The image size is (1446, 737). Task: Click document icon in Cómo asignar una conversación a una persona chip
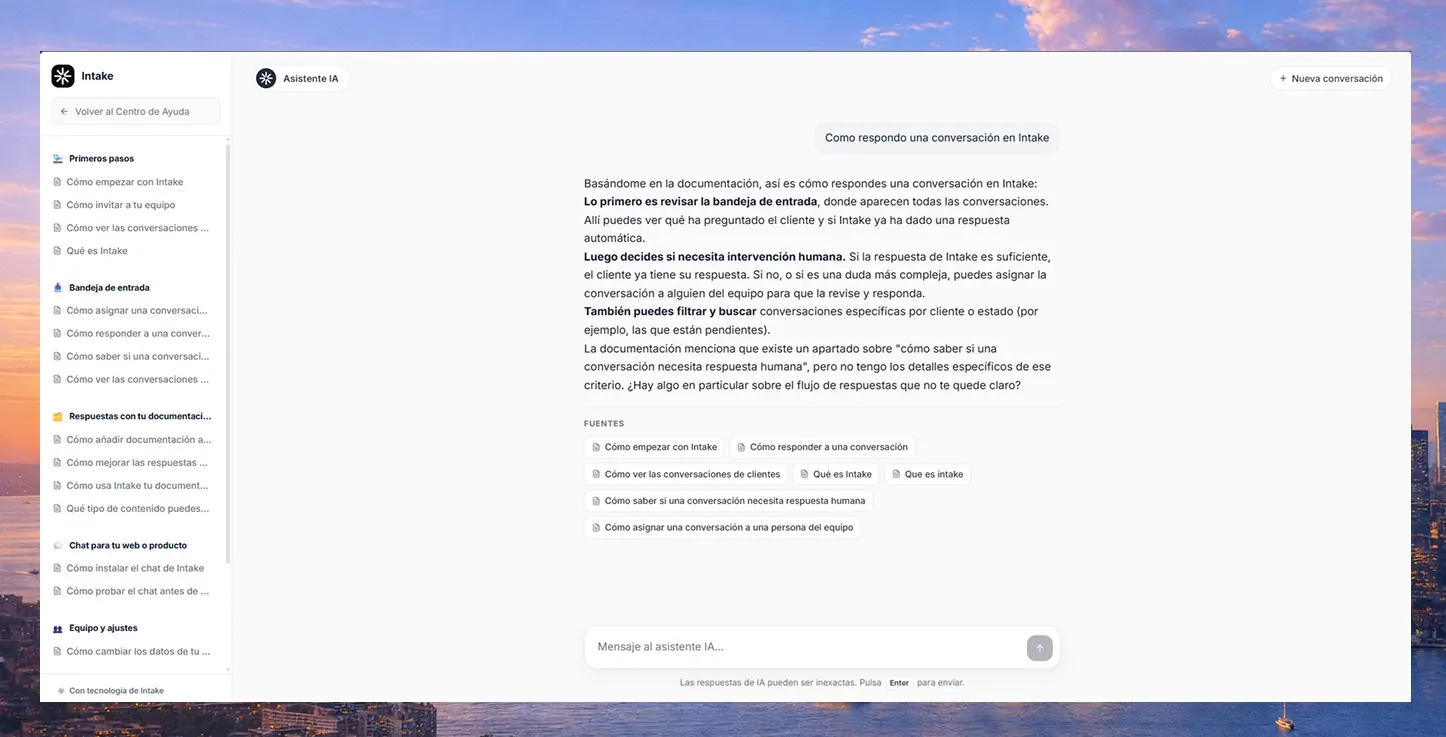tap(597, 528)
